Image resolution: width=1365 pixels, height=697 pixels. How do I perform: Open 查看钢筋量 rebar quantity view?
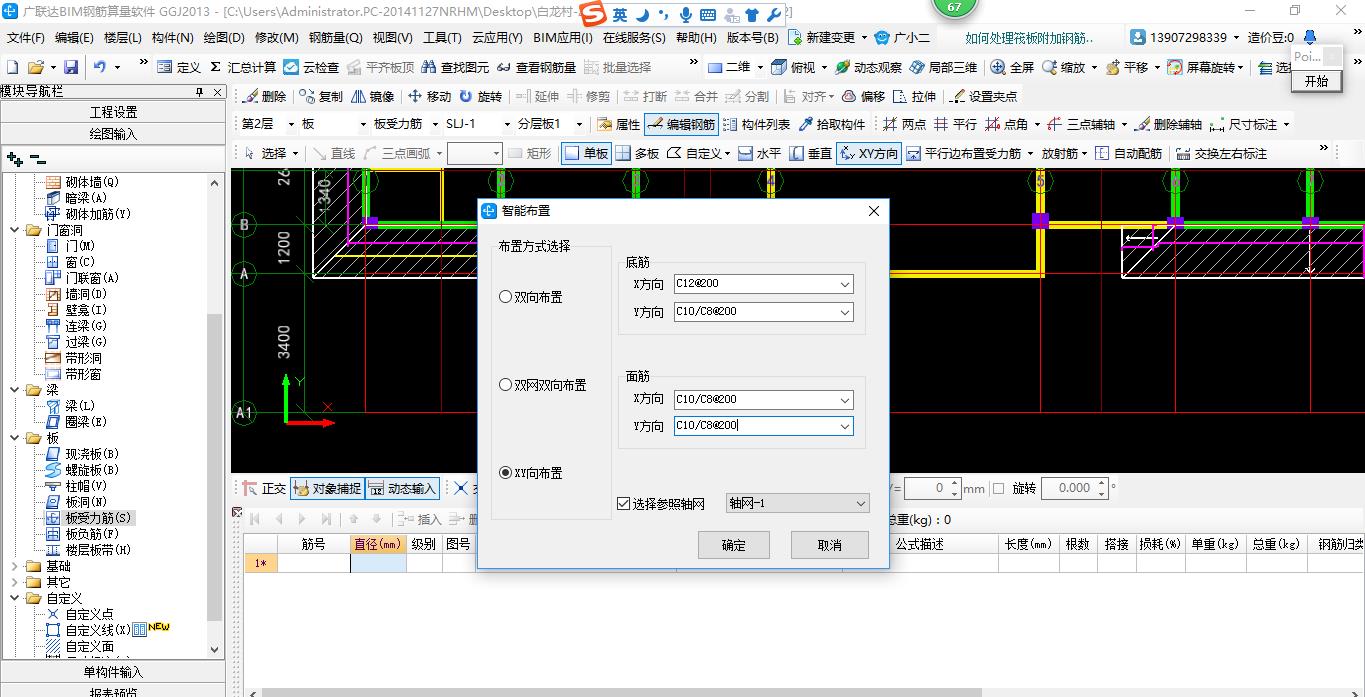coord(537,67)
